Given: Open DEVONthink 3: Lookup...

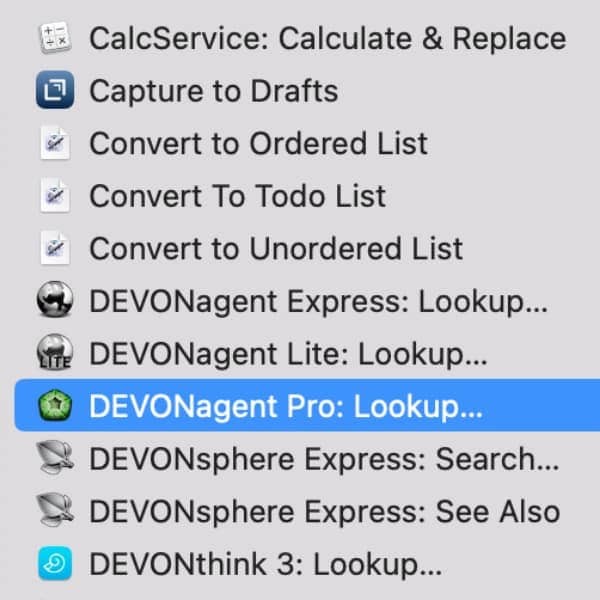Looking at the screenshot, I should pyautogui.click(x=265, y=566).
